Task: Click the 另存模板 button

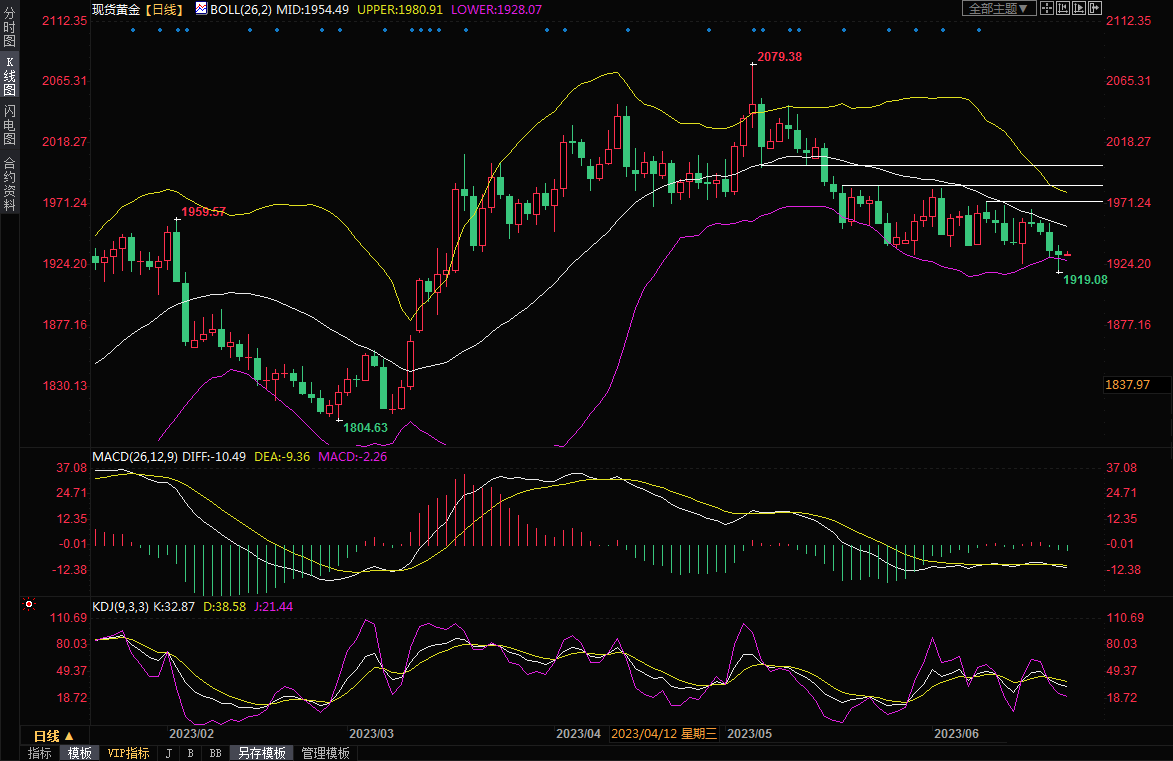Action: click(262, 753)
